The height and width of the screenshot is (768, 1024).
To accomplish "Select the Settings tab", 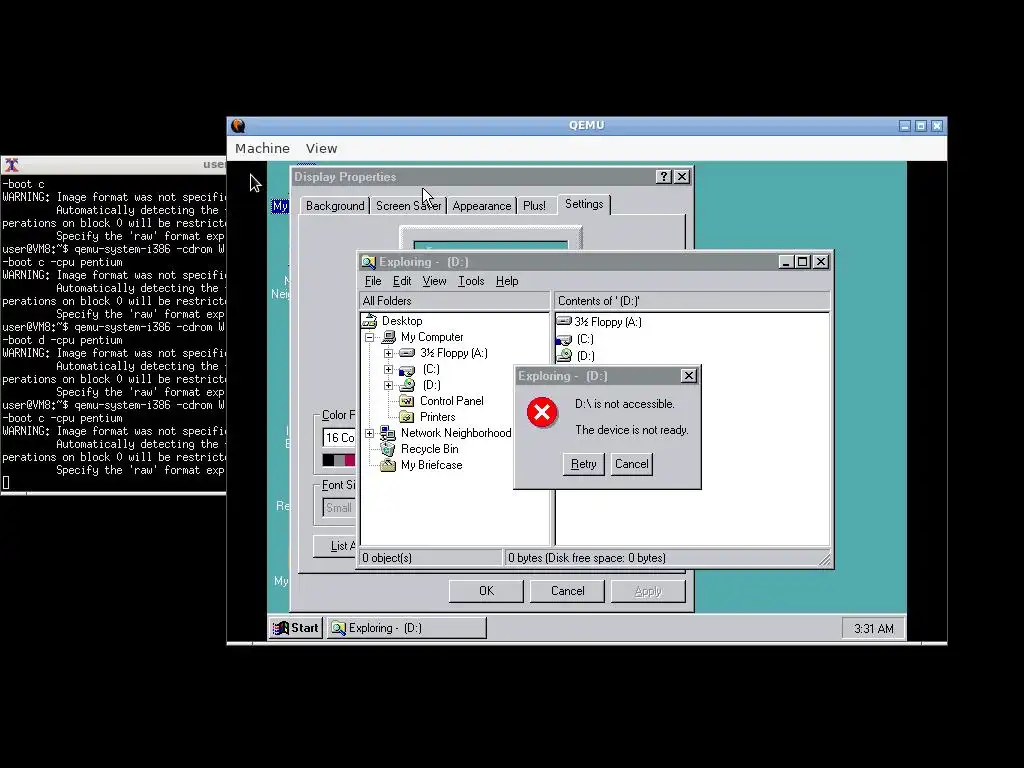I will pyautogui.click(x=584, y=204).
